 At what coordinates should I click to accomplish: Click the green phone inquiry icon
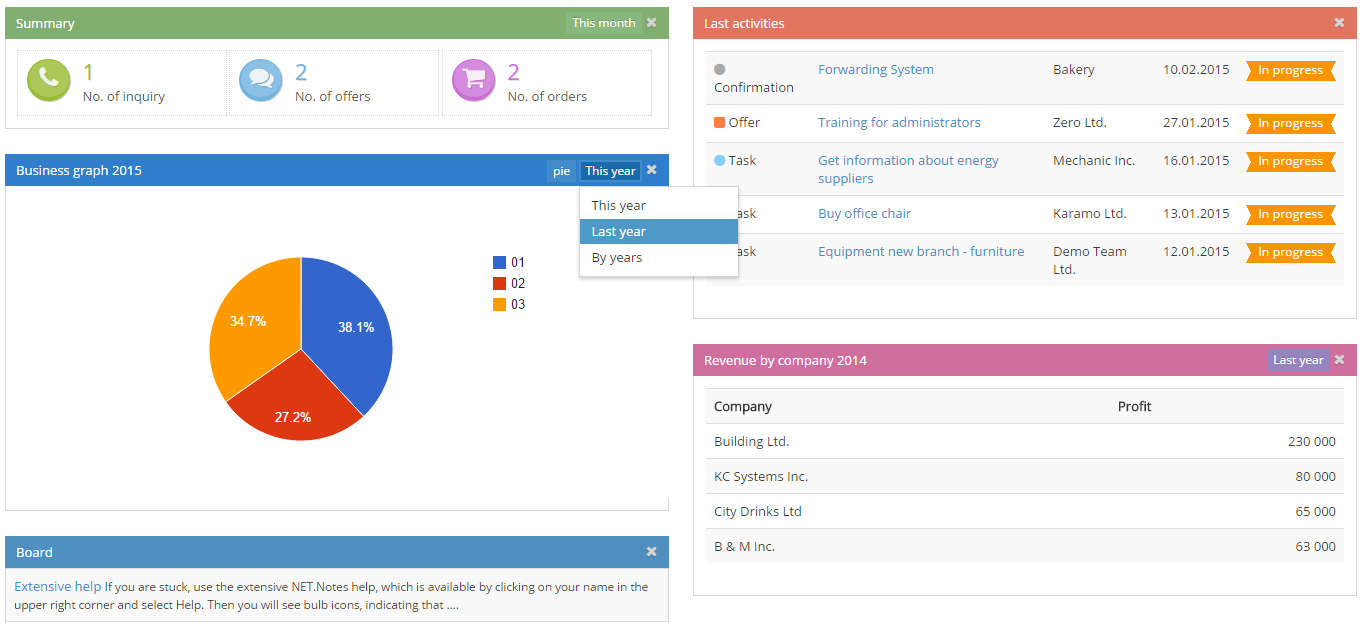(49, 81)
